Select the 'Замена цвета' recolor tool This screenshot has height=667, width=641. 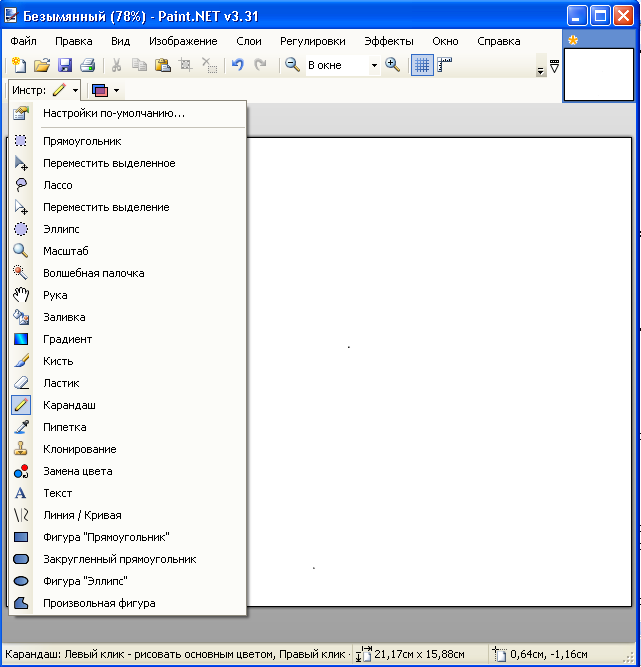click(x=128, y=471)
